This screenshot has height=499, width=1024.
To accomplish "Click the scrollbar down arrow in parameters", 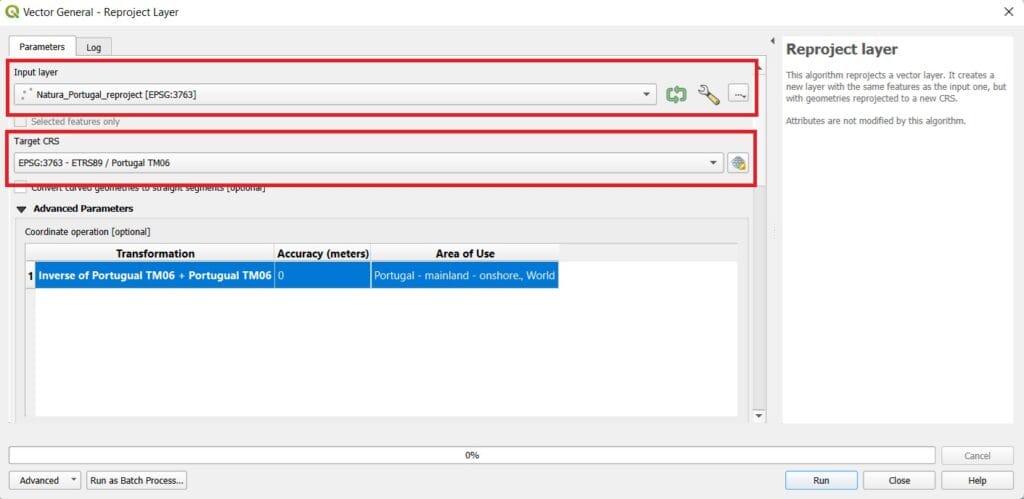I will [759, 415].
